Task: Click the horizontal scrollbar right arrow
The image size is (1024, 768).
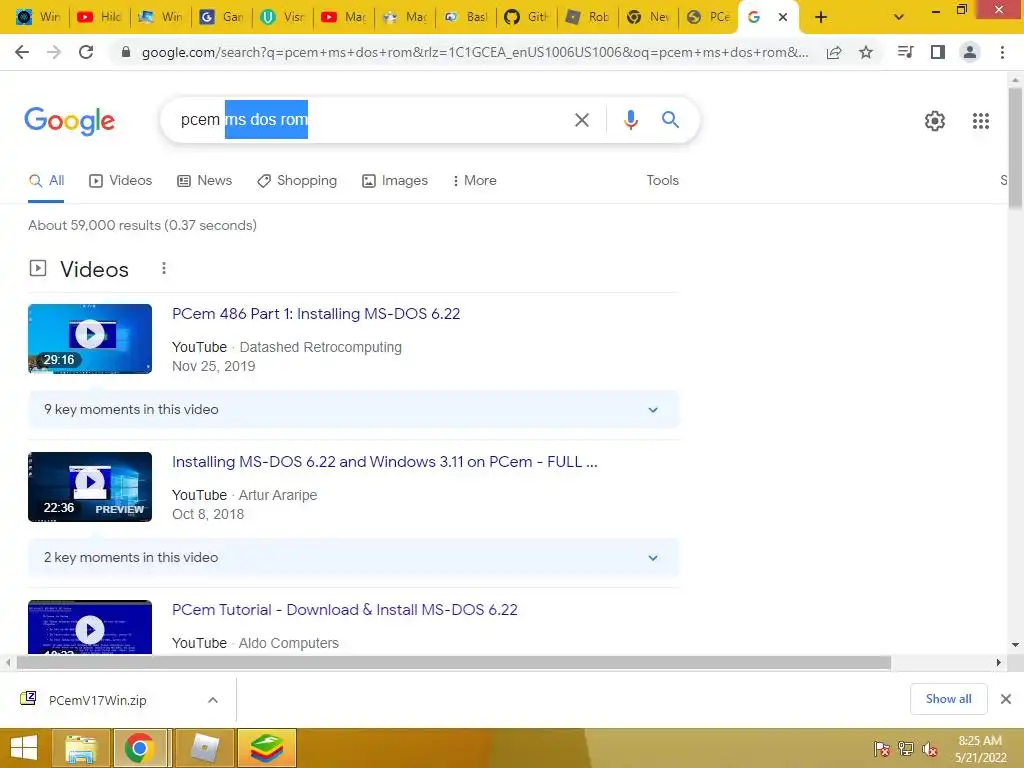Action: pos(999,662)
